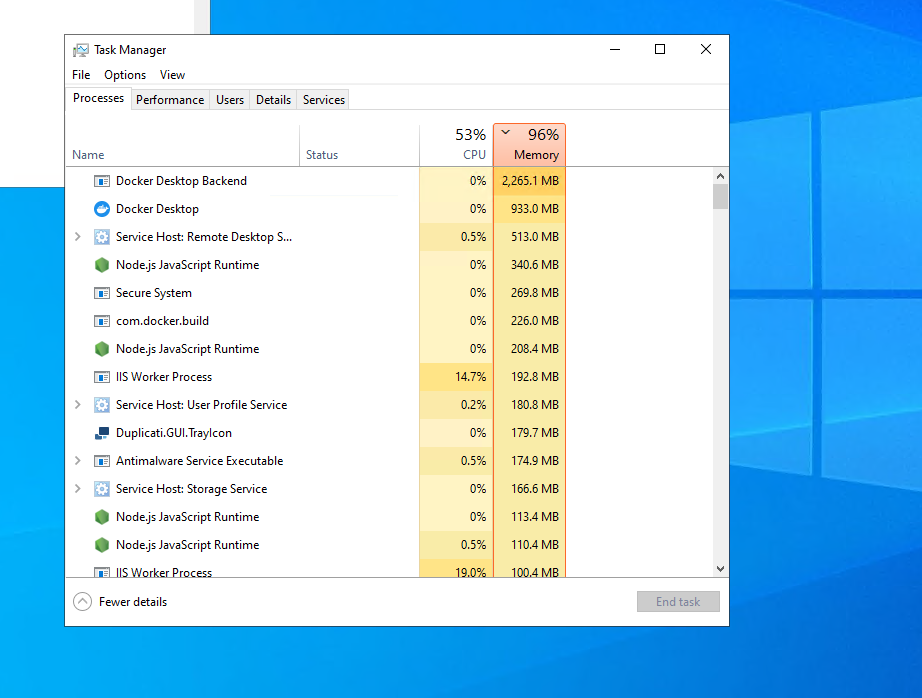Click the scrollbar down arrow in process list
Screen dimensions: 922x698
pyautogui.click(x=720, y=569)
